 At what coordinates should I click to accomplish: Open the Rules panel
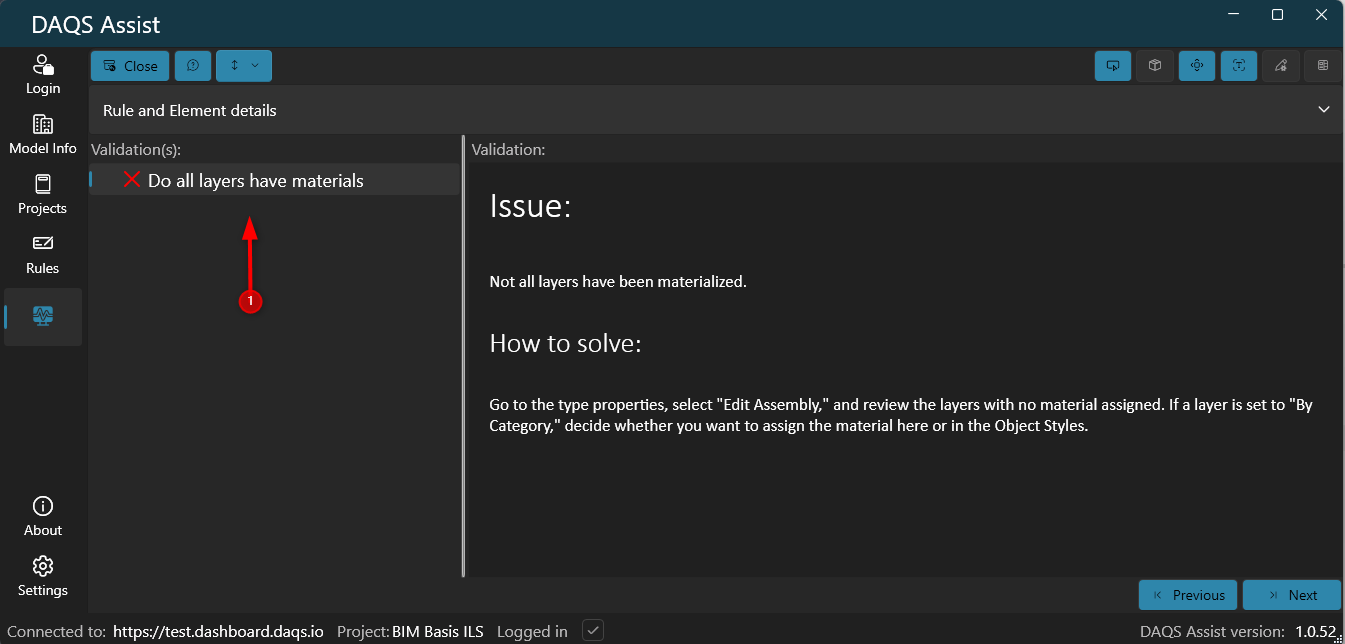coord(42,253)
